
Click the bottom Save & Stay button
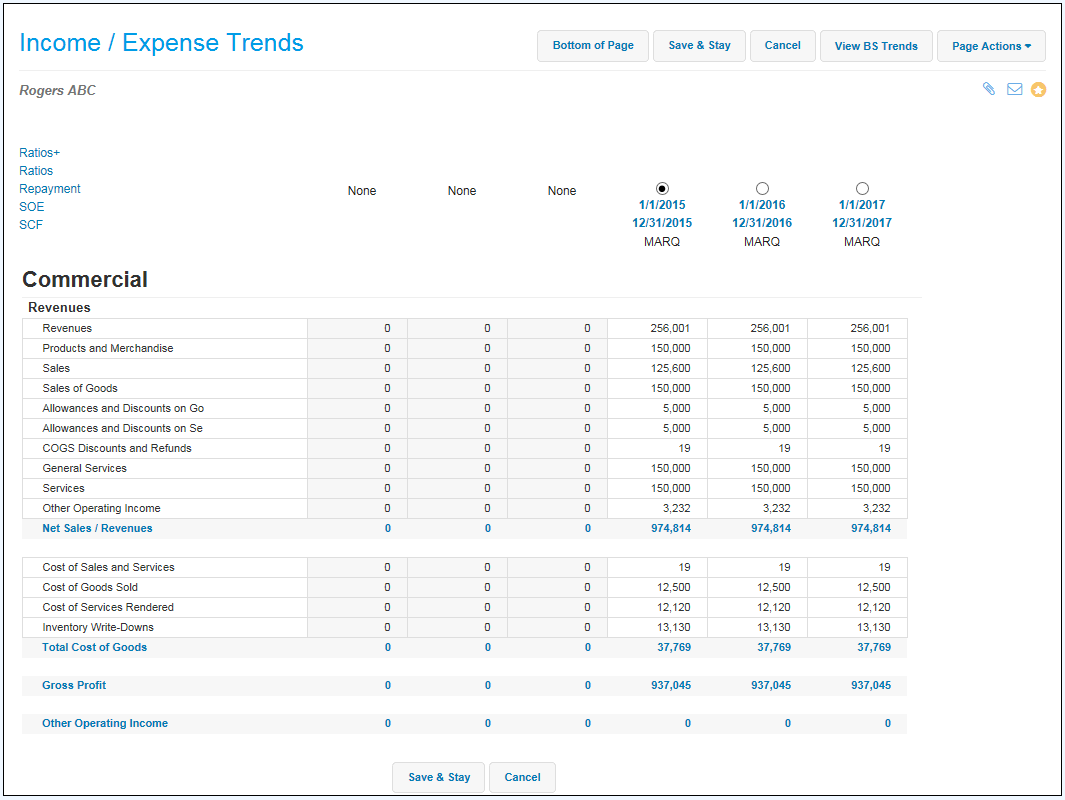[439, 777]
